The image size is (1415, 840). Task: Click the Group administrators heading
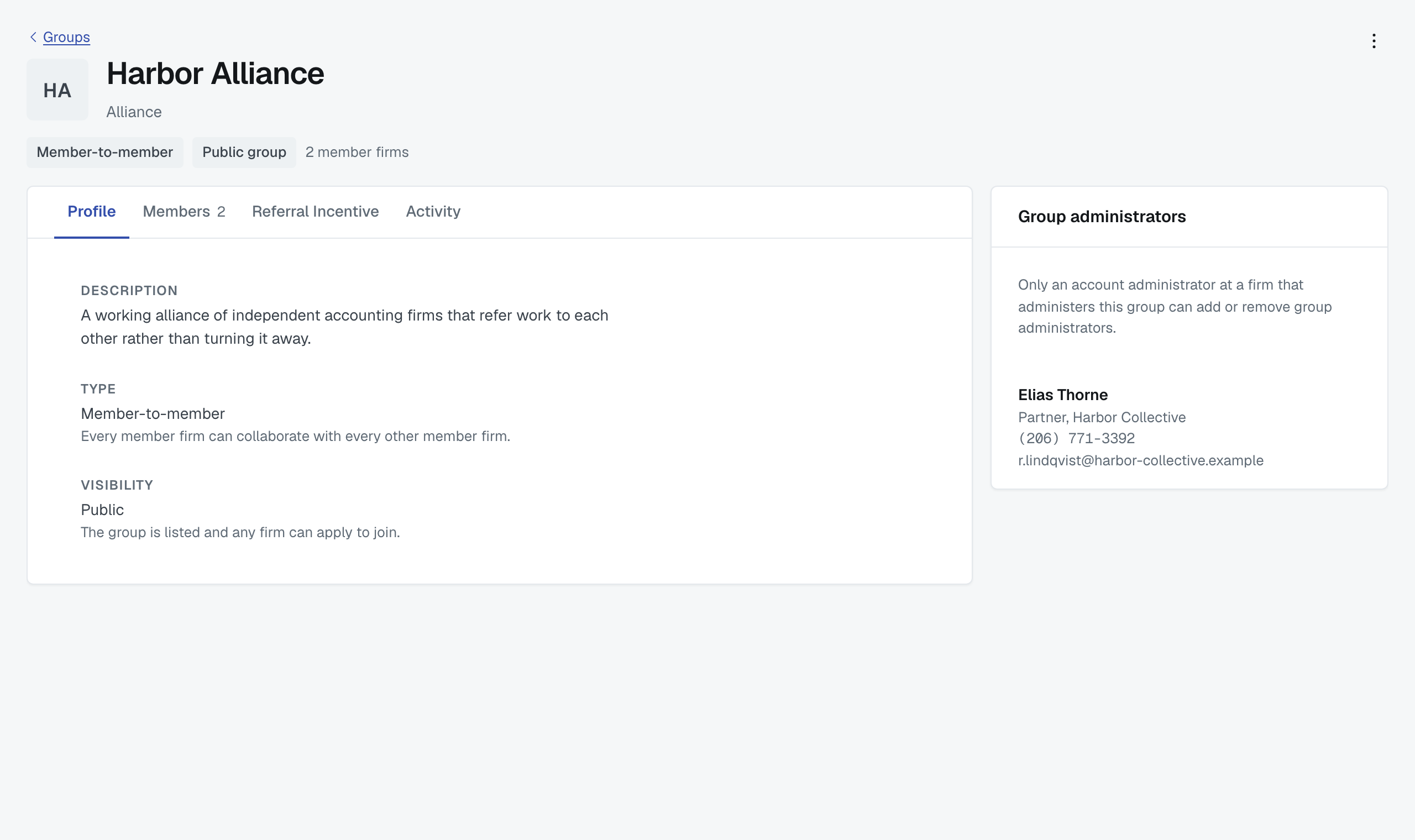coord(1102,217)
